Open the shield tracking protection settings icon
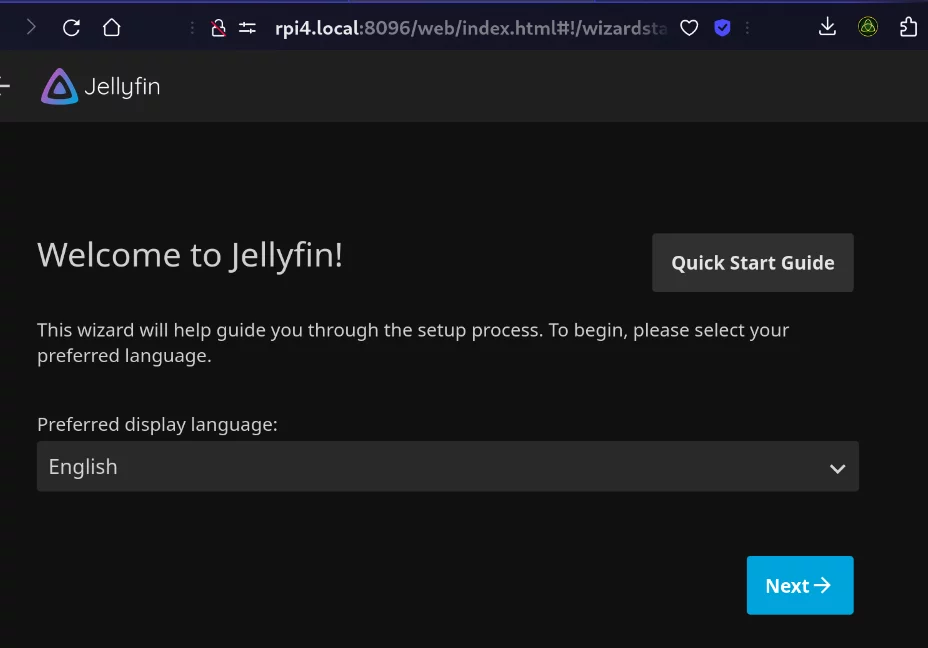Viewport: 928px width, 648px height. [247, 27]
